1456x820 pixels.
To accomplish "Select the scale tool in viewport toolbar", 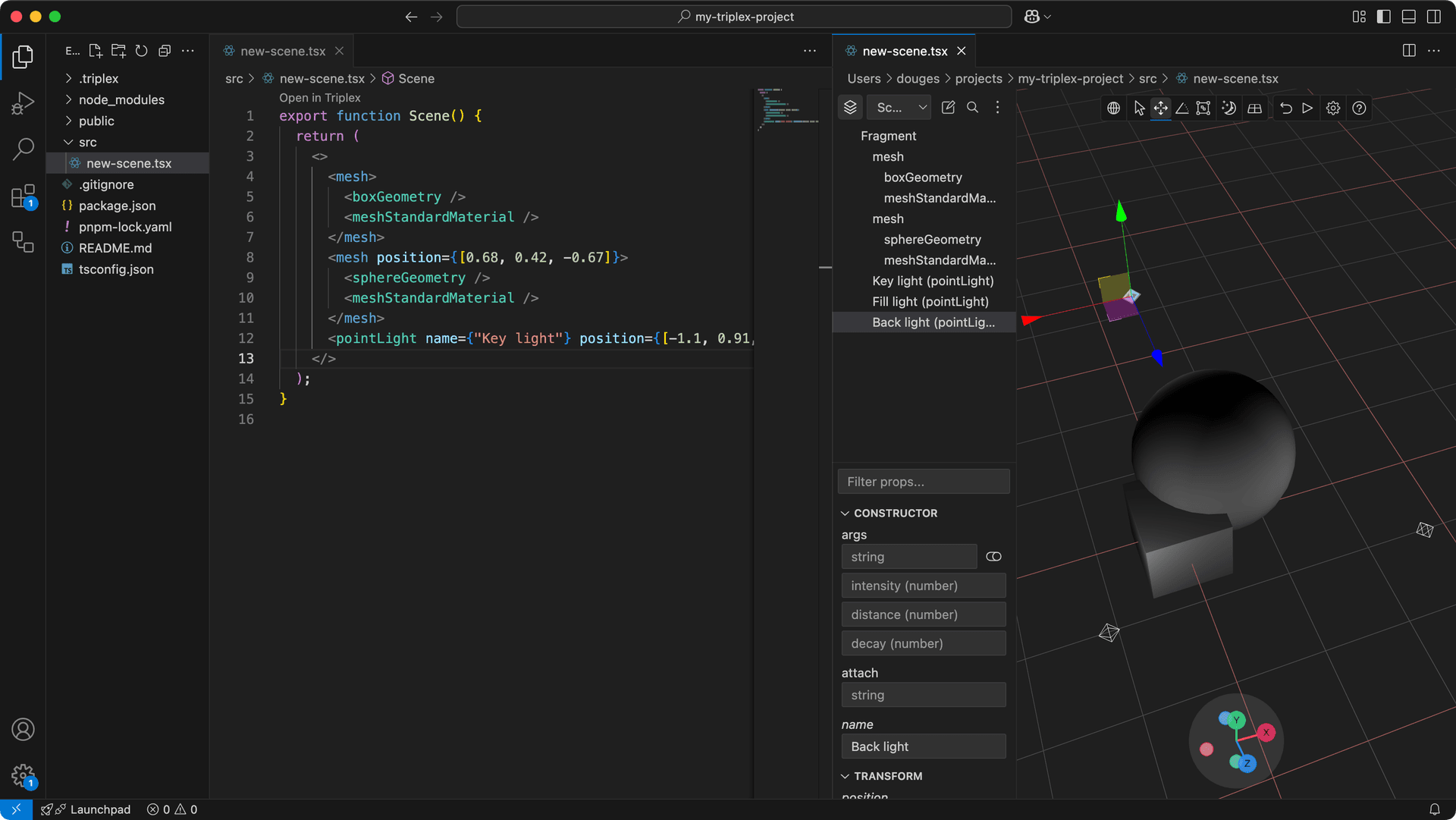I will [x=1203, y=108].
